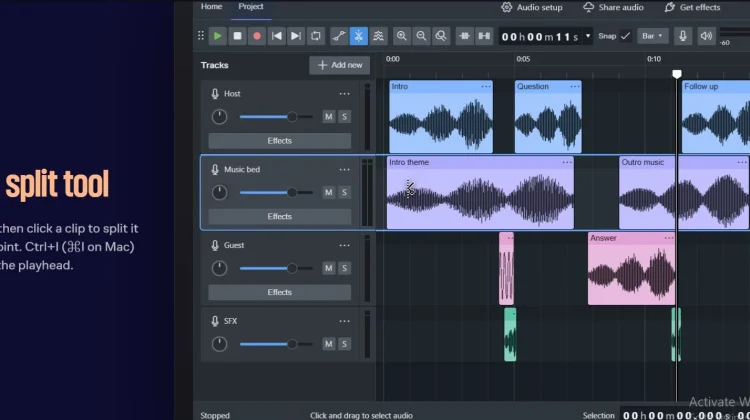Open the Question clip options menu
The width and height of the screenshot is (750, 420).
pyautogui.click(x=575, y=87)
